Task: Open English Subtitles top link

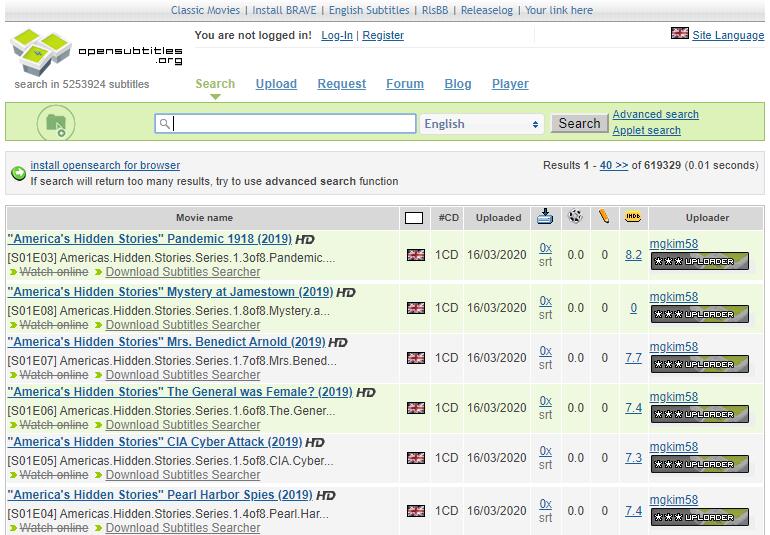Action: (369, 10)
